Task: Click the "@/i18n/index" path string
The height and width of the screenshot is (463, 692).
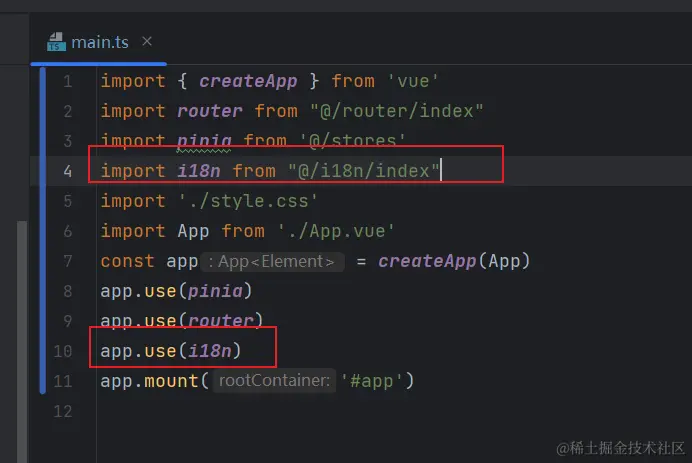Action: tap(364, 171)
